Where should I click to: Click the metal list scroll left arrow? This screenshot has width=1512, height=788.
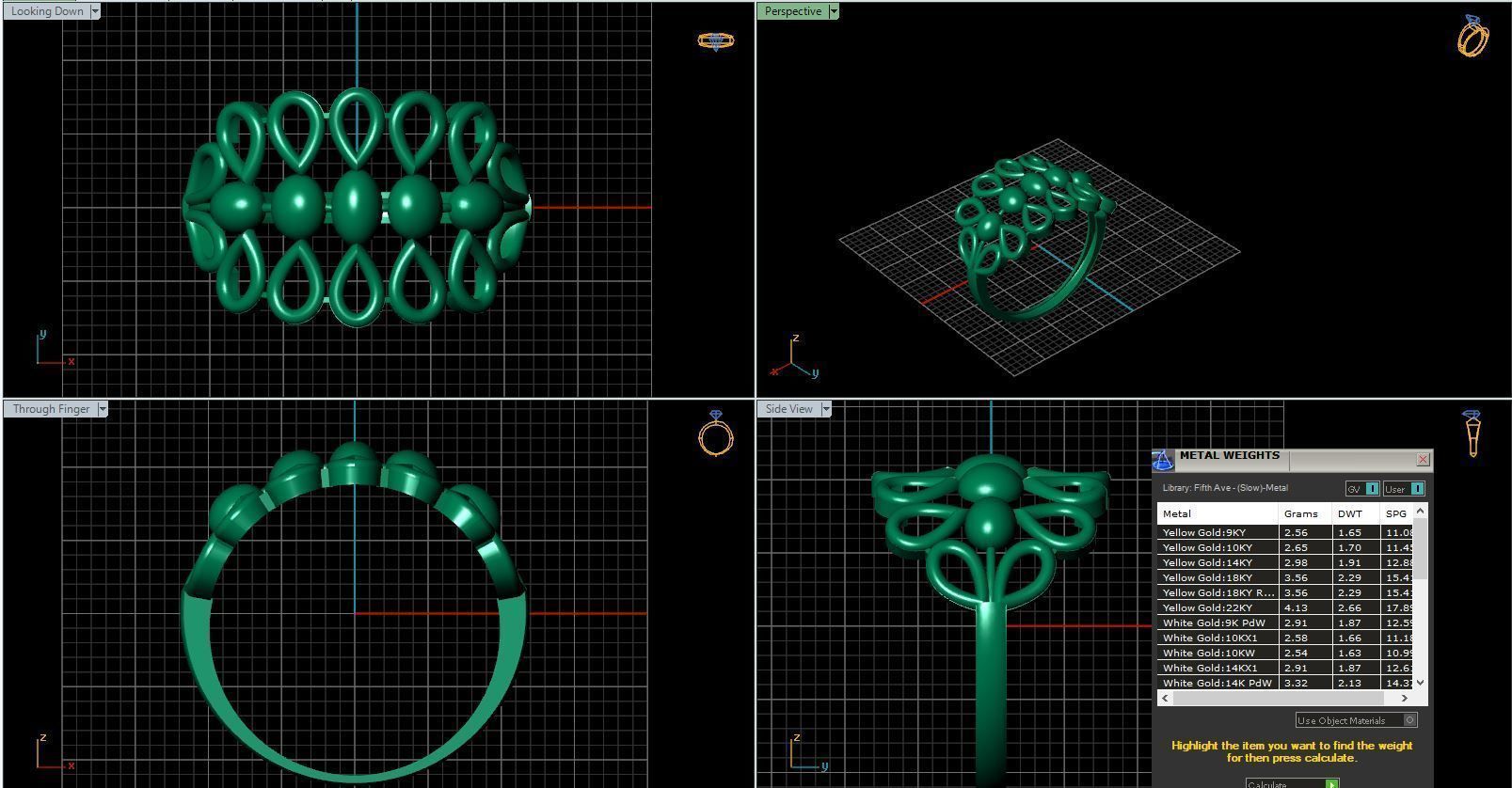pos(1166,698)
